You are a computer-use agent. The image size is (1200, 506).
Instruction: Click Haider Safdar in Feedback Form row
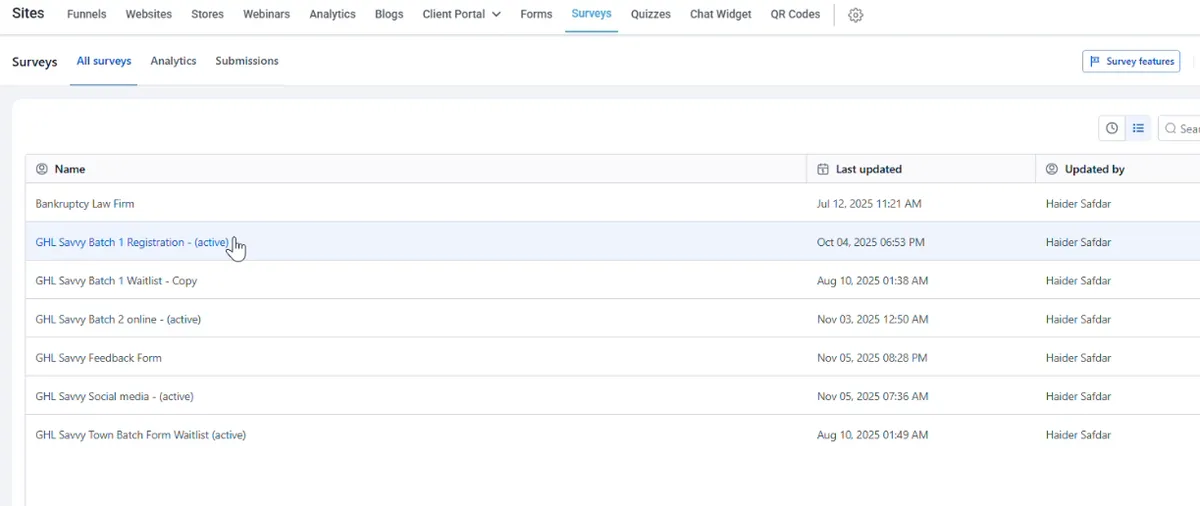[x=1078, y=358]
